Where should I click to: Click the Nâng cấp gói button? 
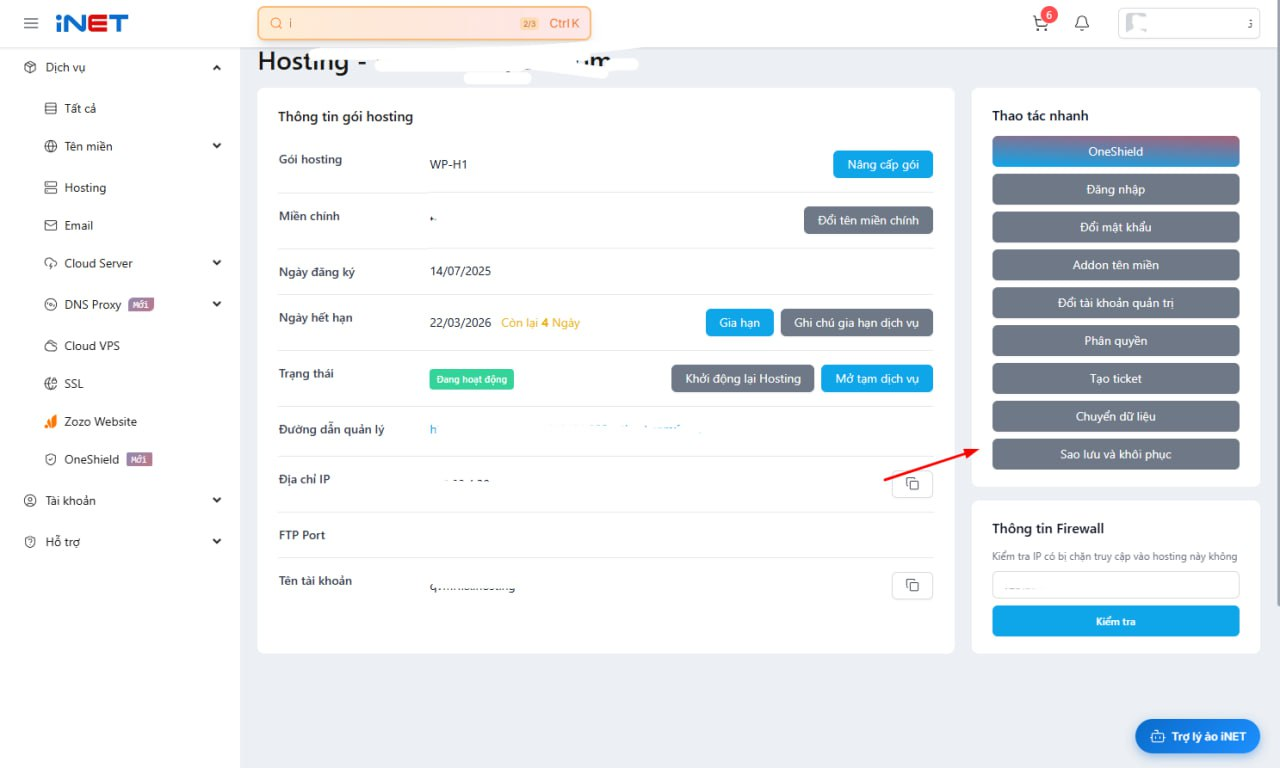click(x=883, y=165)
